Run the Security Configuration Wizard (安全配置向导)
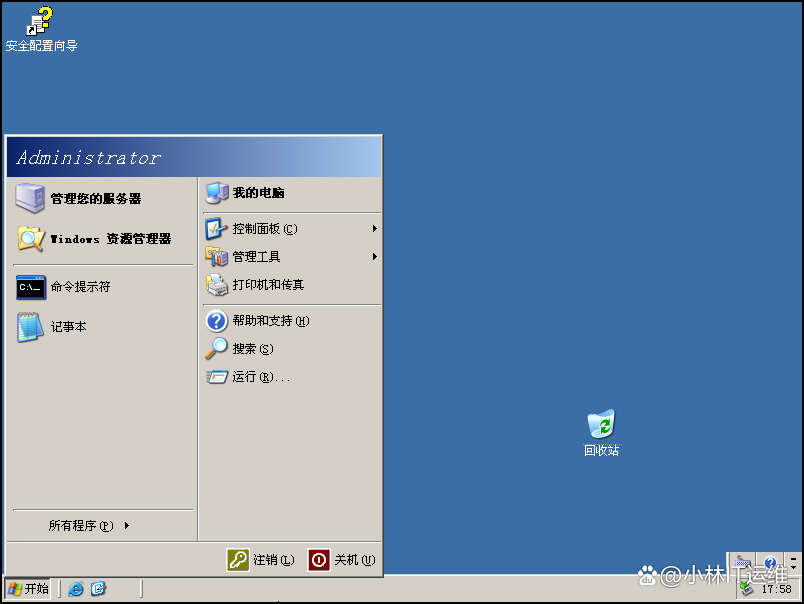 pyautogui.click(x=40, y=20)
